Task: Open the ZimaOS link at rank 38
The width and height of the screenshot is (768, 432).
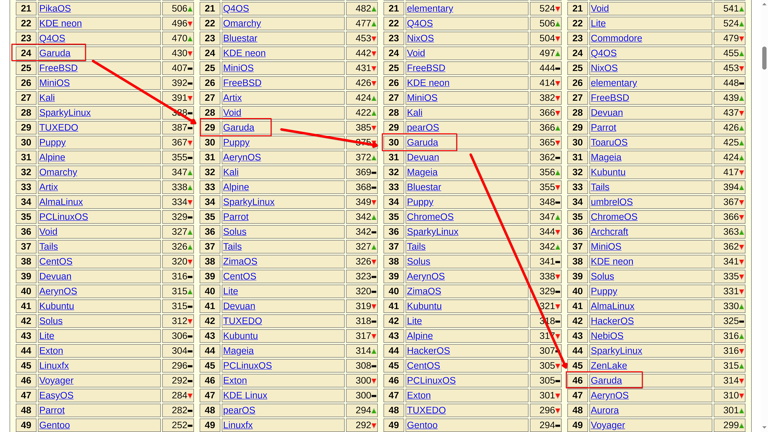Action: (240, 262)
